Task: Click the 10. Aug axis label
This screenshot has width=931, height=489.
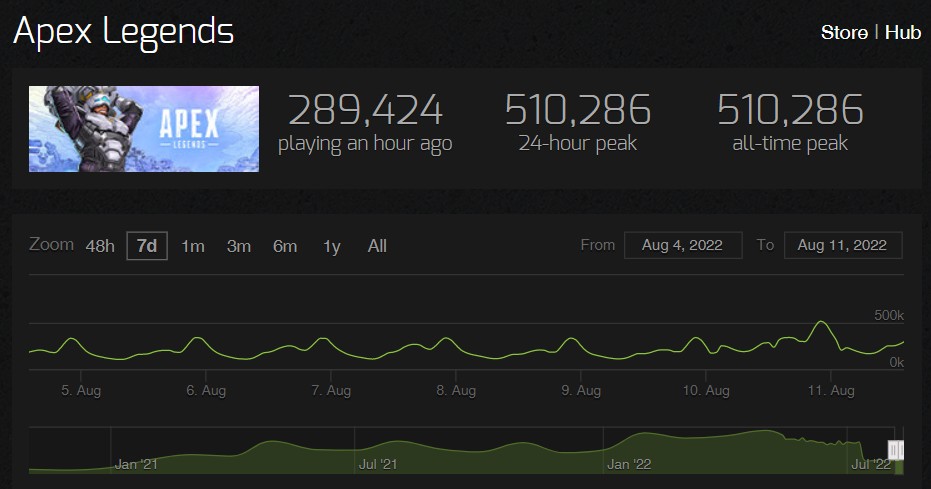Action: point(706,390)
